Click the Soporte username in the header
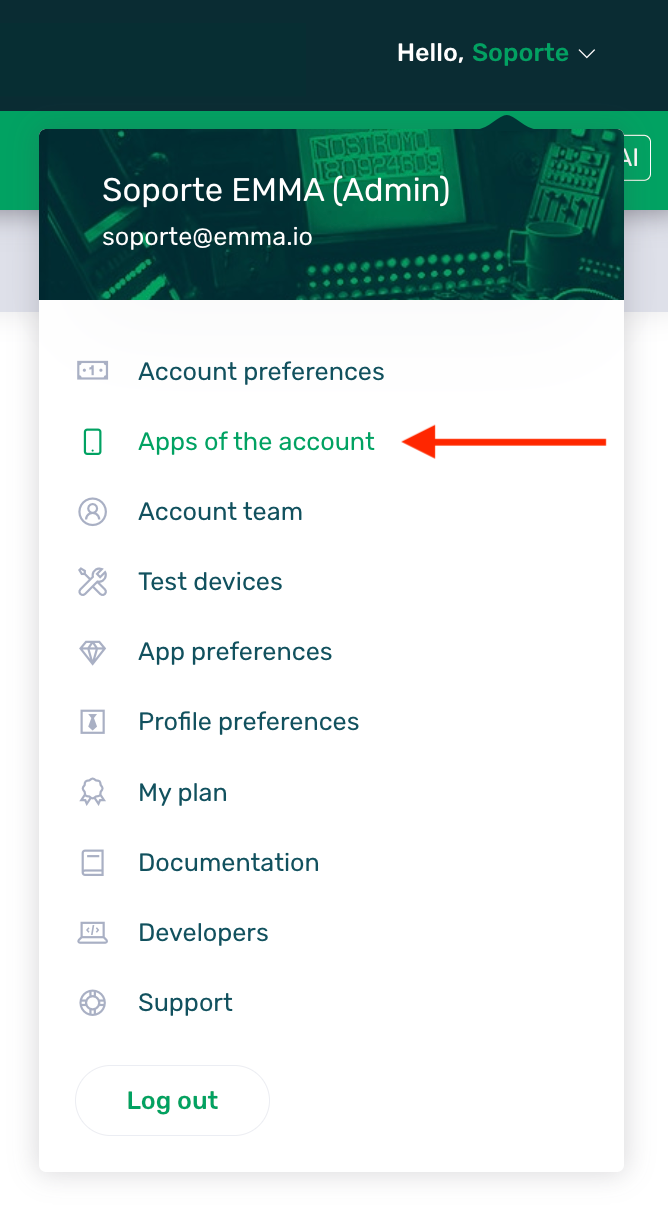This screenshot has width=668, height=1226. (520, 53)
